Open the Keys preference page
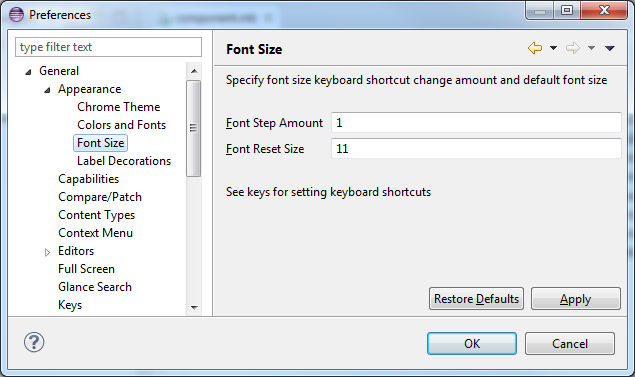 click(70, 305)
